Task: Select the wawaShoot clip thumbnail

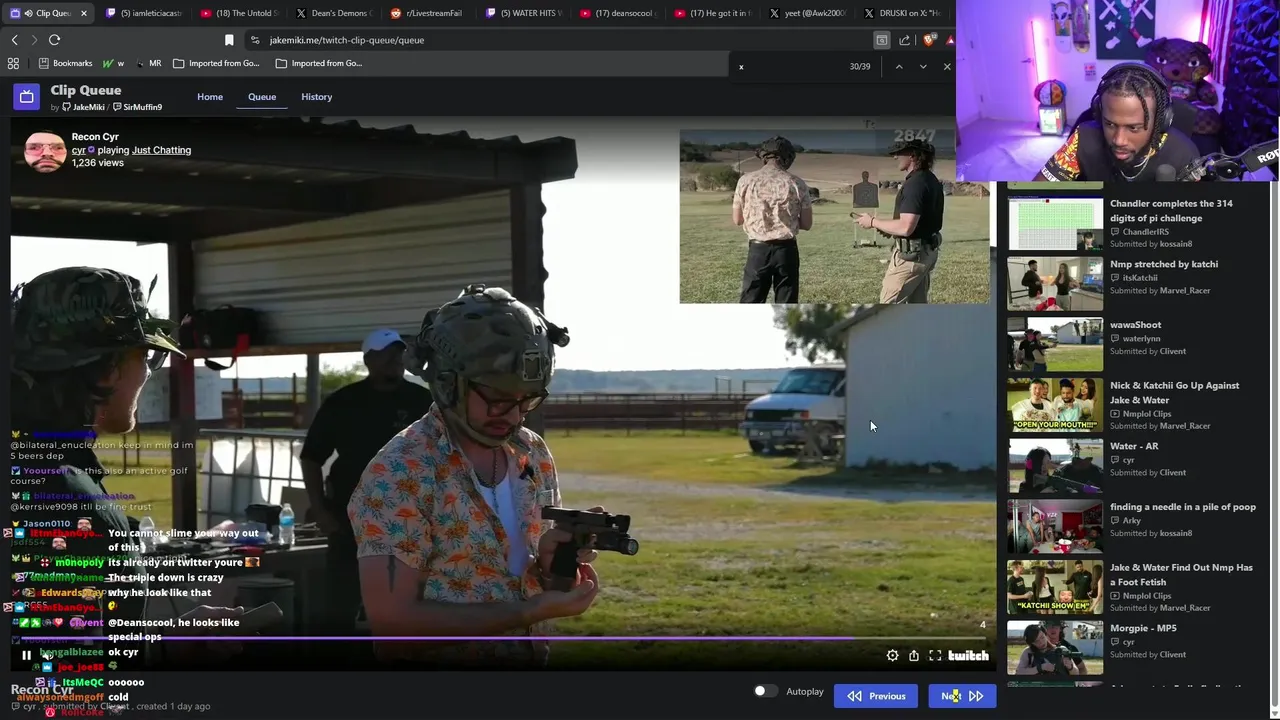Action: (x=1055, y=344)
